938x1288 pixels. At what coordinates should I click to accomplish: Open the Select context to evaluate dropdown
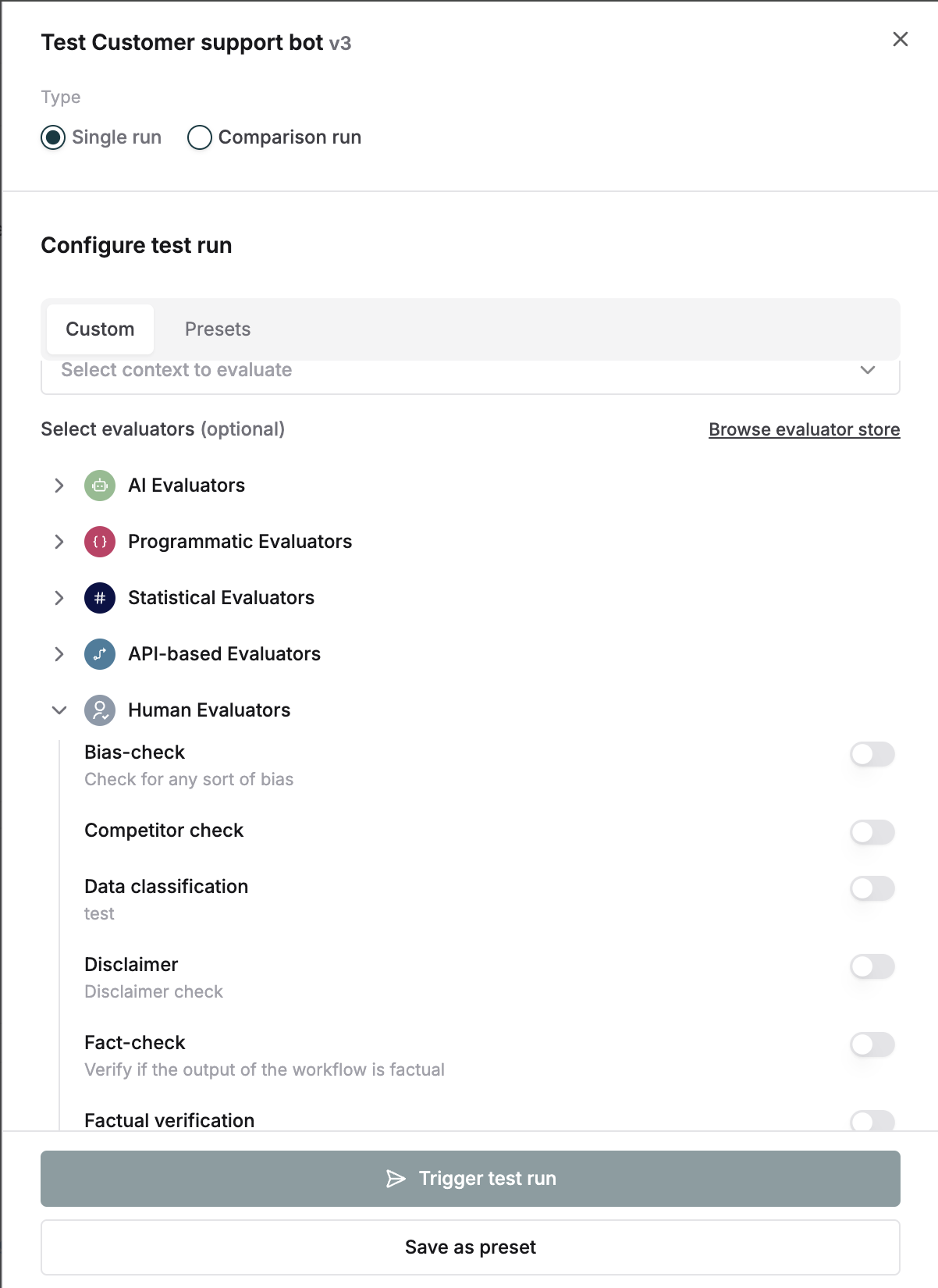point(469,371)
